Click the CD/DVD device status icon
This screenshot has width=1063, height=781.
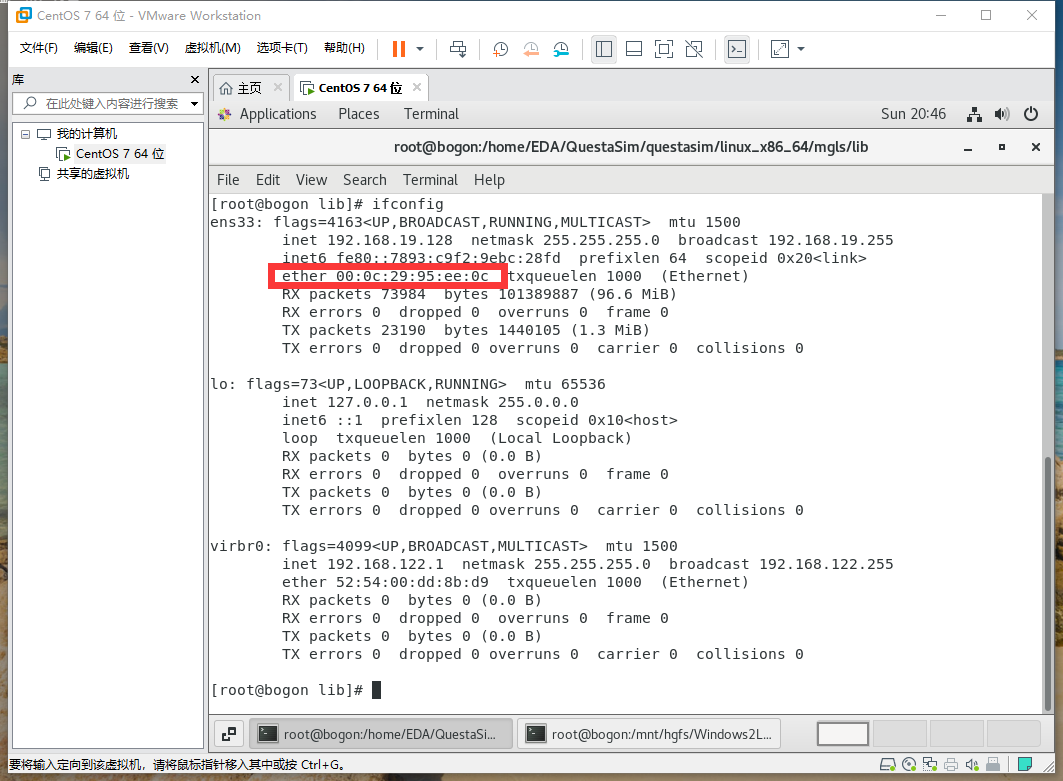coord(909,765)
